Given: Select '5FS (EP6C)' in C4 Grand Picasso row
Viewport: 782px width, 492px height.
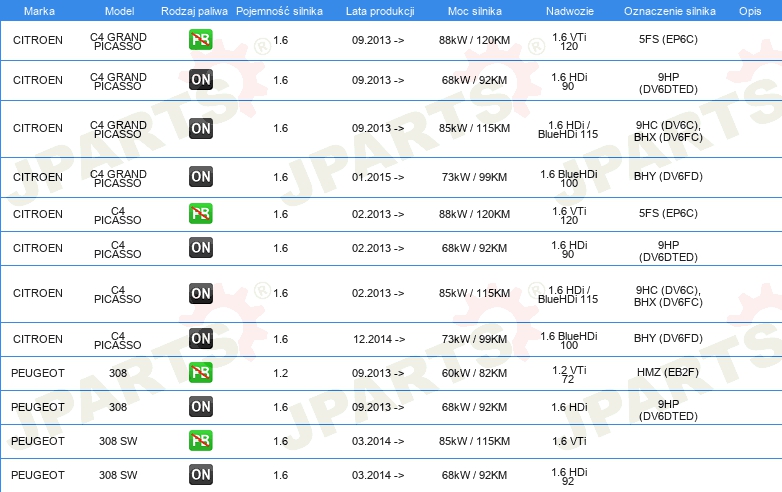Looking at the screenshot, I should (x=668, y=39).
